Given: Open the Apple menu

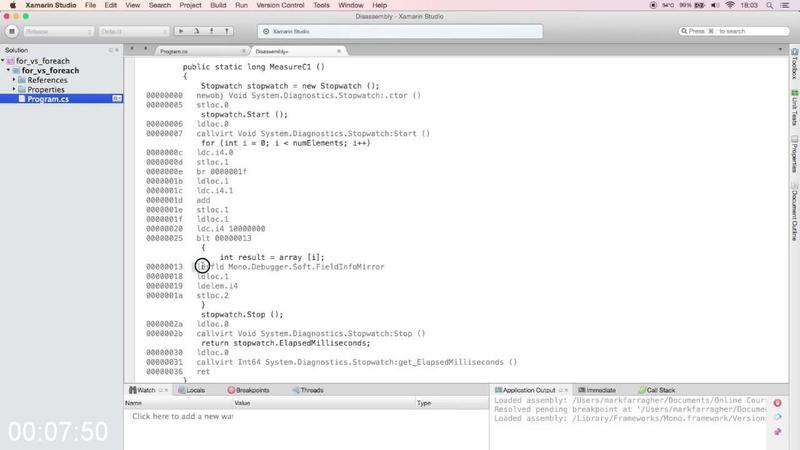Looking at the screenshot, I should (x=13, y=5).
